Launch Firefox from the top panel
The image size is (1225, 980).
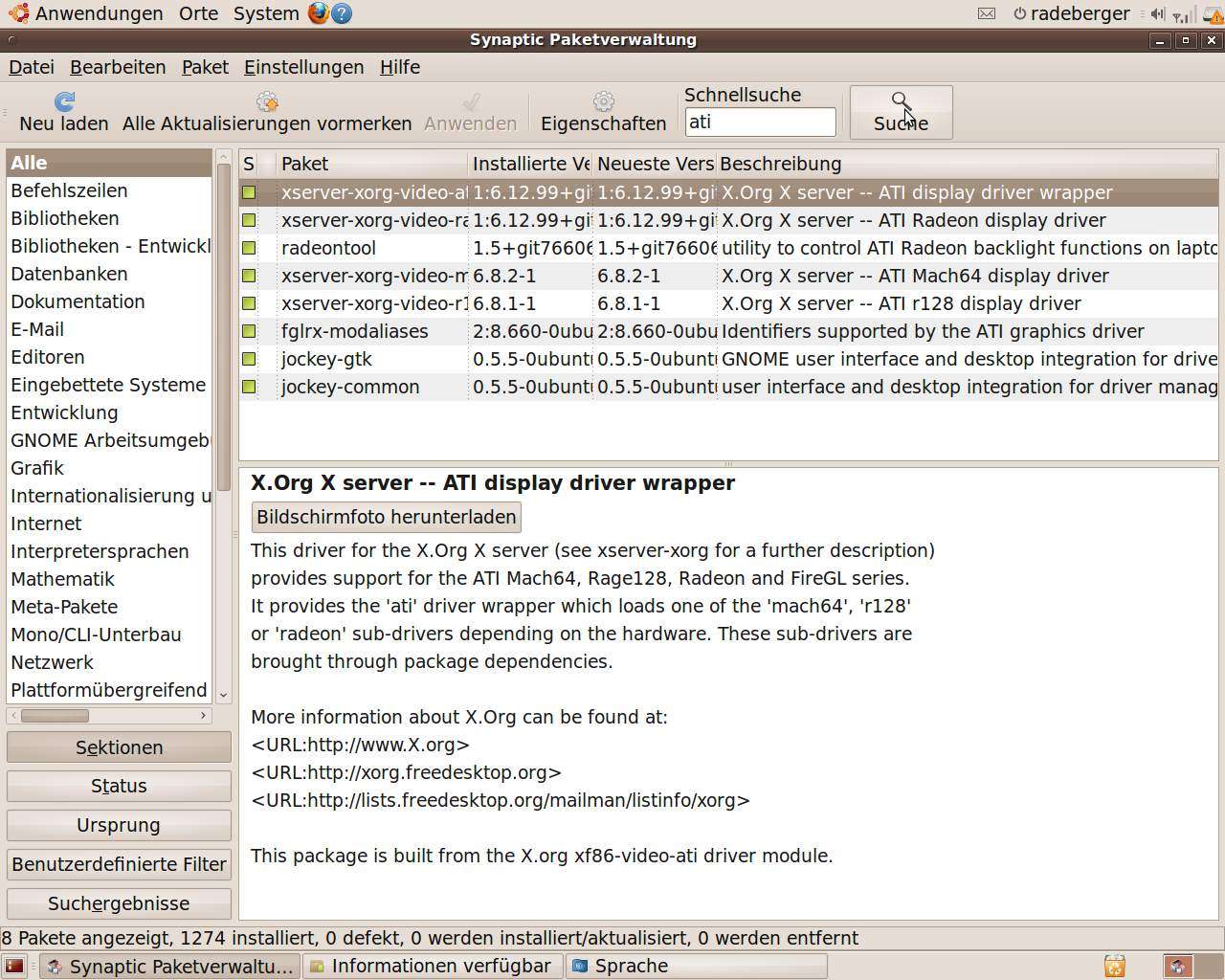point(319,13)
